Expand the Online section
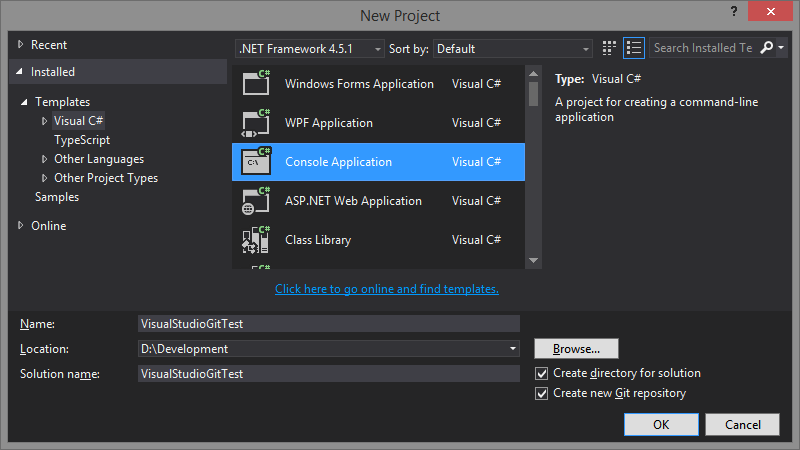The width and height of the screenshot is (800, 450). (20, 225)
